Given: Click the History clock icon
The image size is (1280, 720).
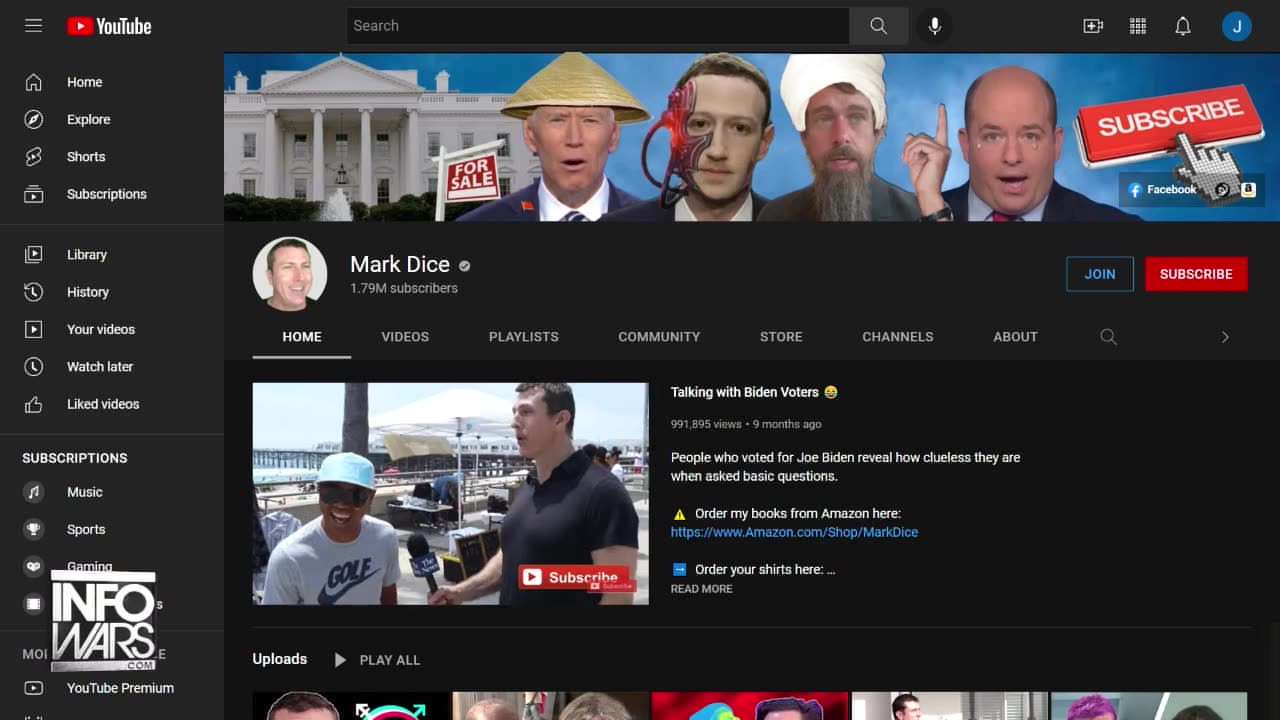Looking at the screenshot, I should [x=34, y=292].
